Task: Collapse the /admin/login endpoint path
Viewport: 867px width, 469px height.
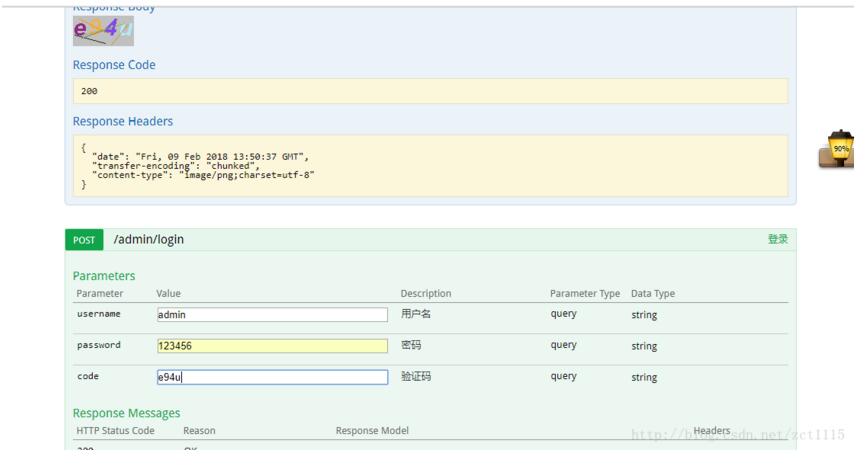Action: pos(149,239)
